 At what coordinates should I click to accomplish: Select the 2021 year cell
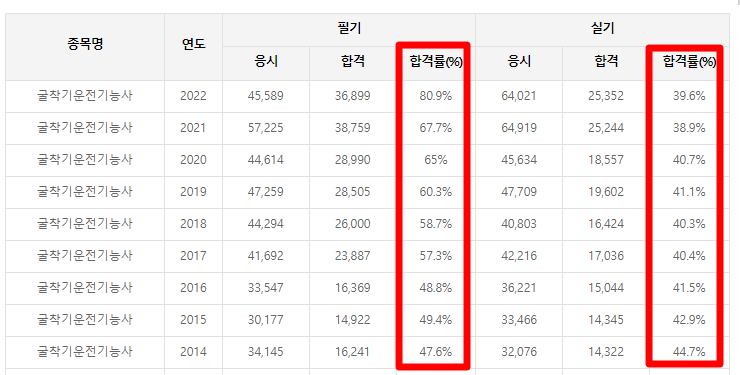[193, 128]
